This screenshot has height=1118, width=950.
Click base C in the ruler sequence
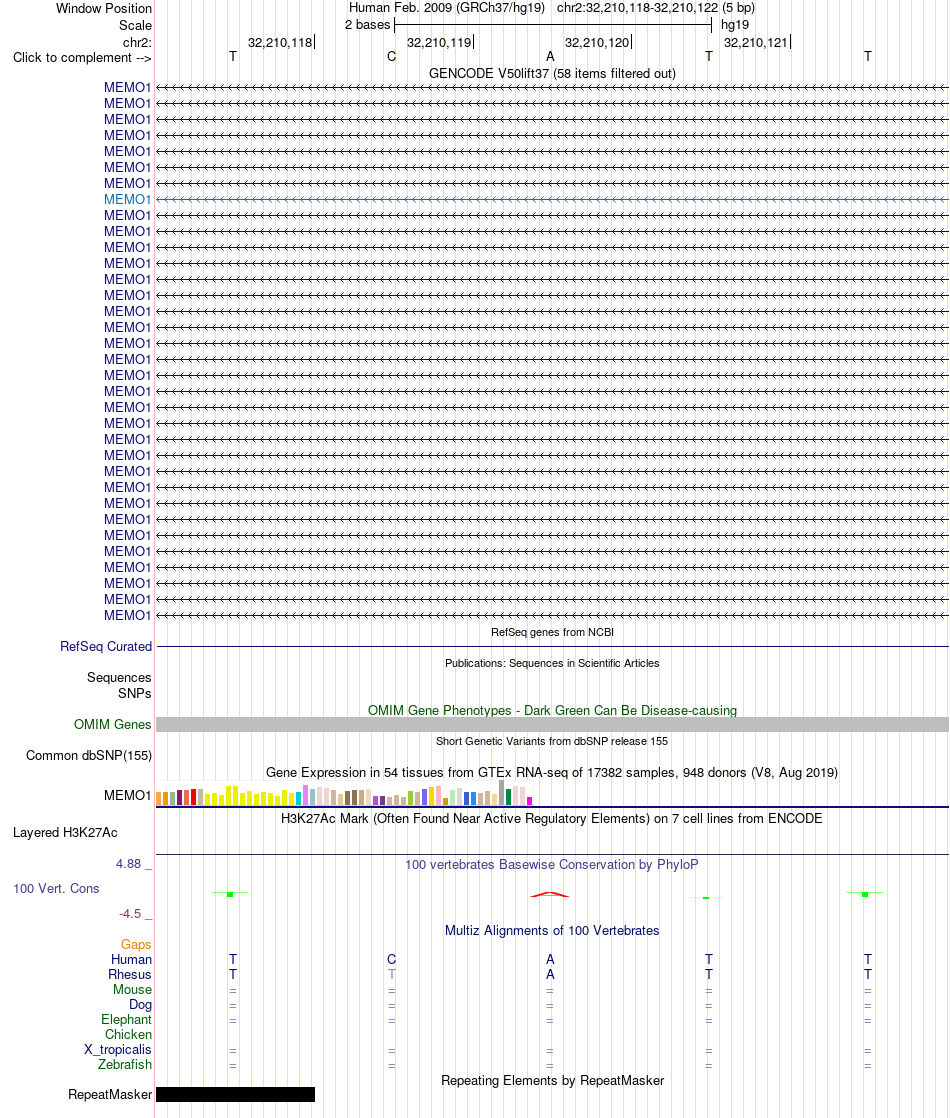(392, 56)
